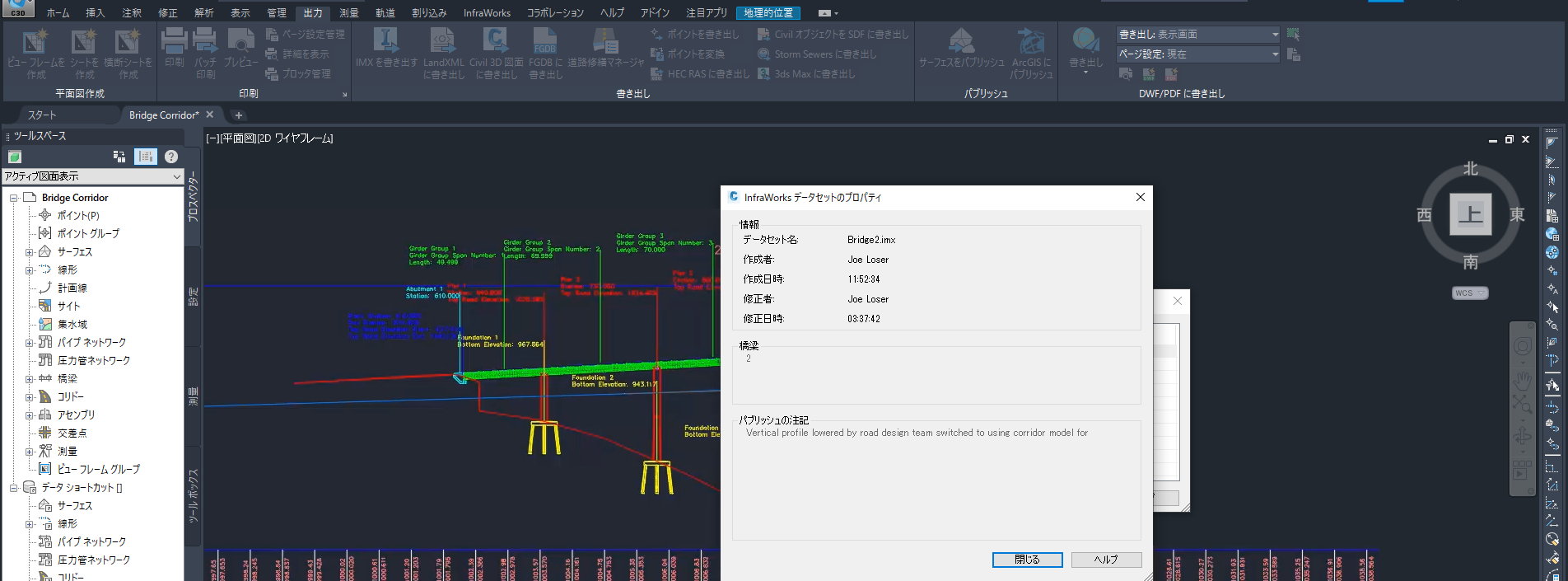This screenshot has height=581, width=1568.
Task: Click the 2D ワイヤフレーム visual style label
Action: (x=295, y=138)
